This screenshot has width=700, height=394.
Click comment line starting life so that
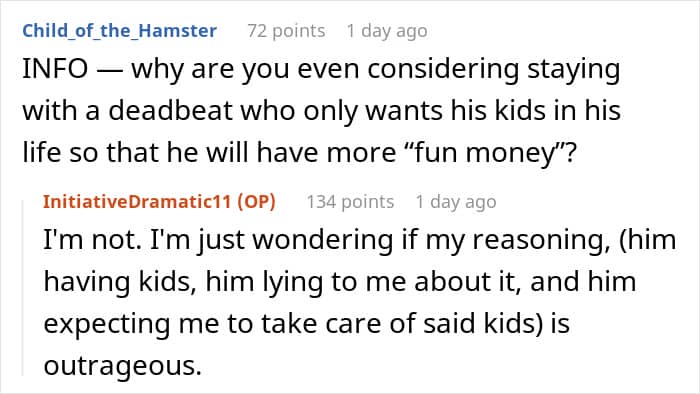[300, 153]
